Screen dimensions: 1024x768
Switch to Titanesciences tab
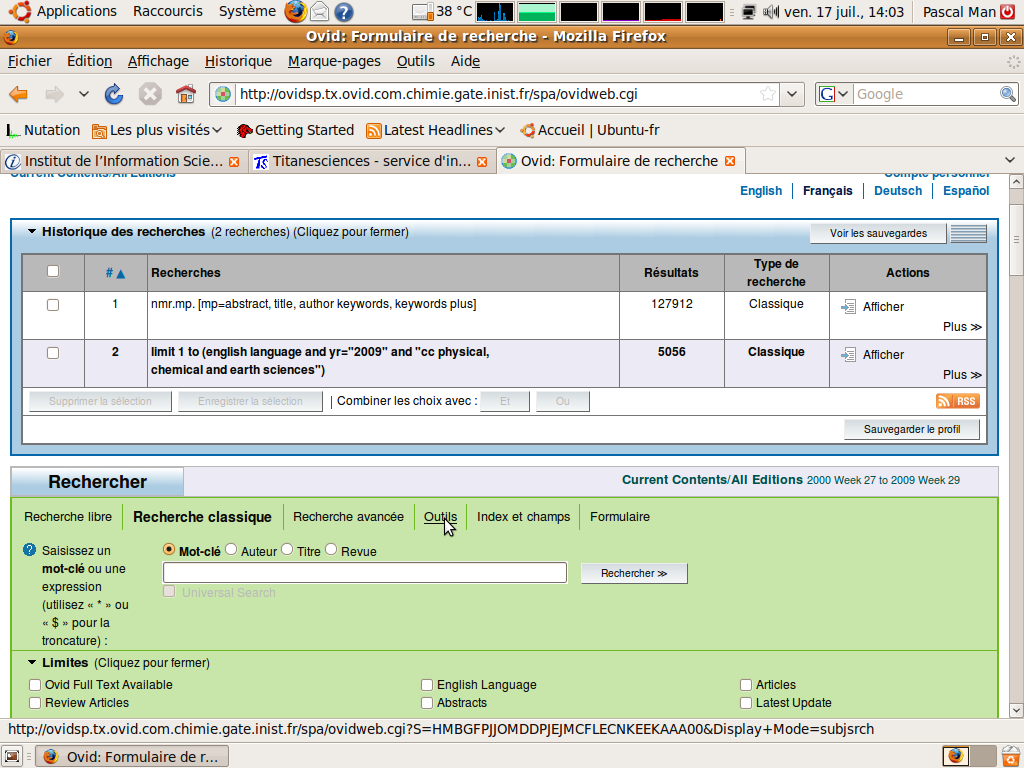(371, 161)
